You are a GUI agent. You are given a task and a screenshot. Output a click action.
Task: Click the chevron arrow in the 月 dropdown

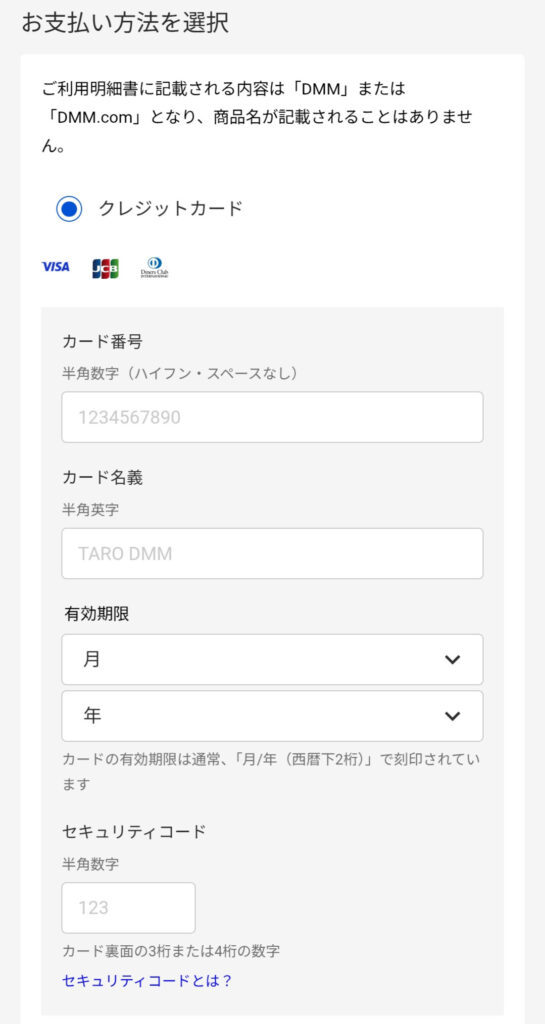(x=452, y=660)
